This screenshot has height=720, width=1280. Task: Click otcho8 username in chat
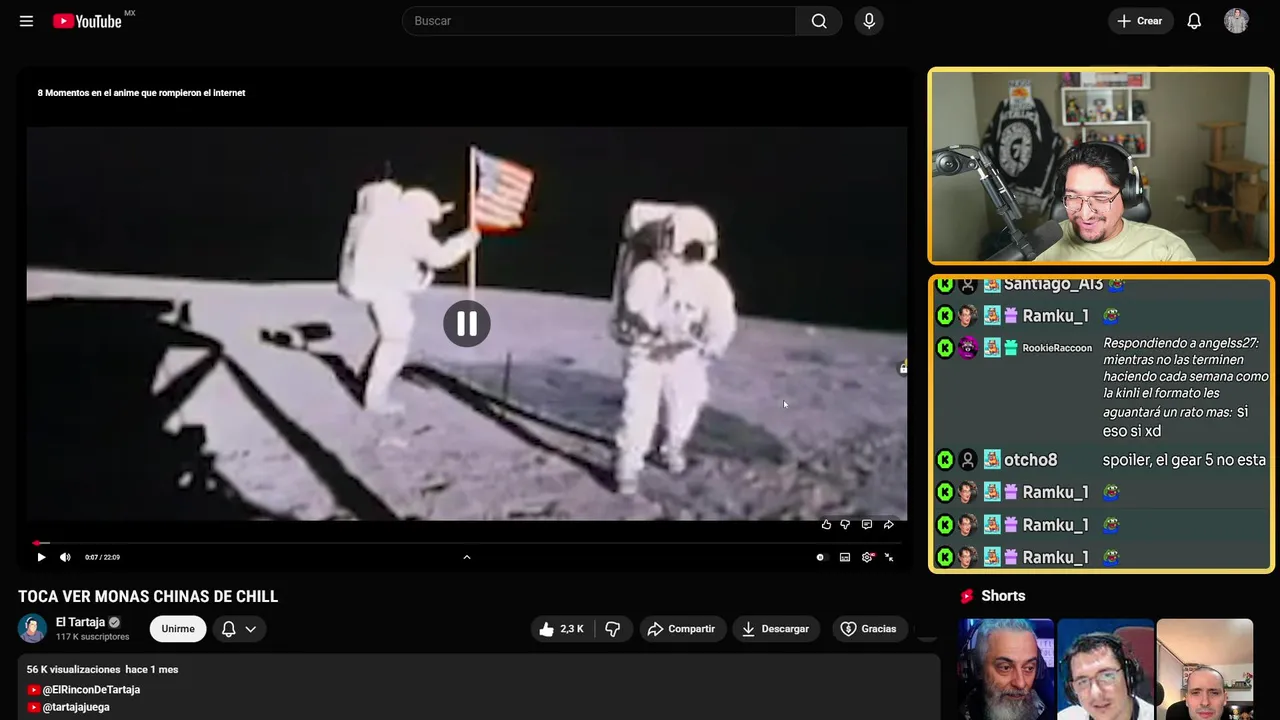1030,460
